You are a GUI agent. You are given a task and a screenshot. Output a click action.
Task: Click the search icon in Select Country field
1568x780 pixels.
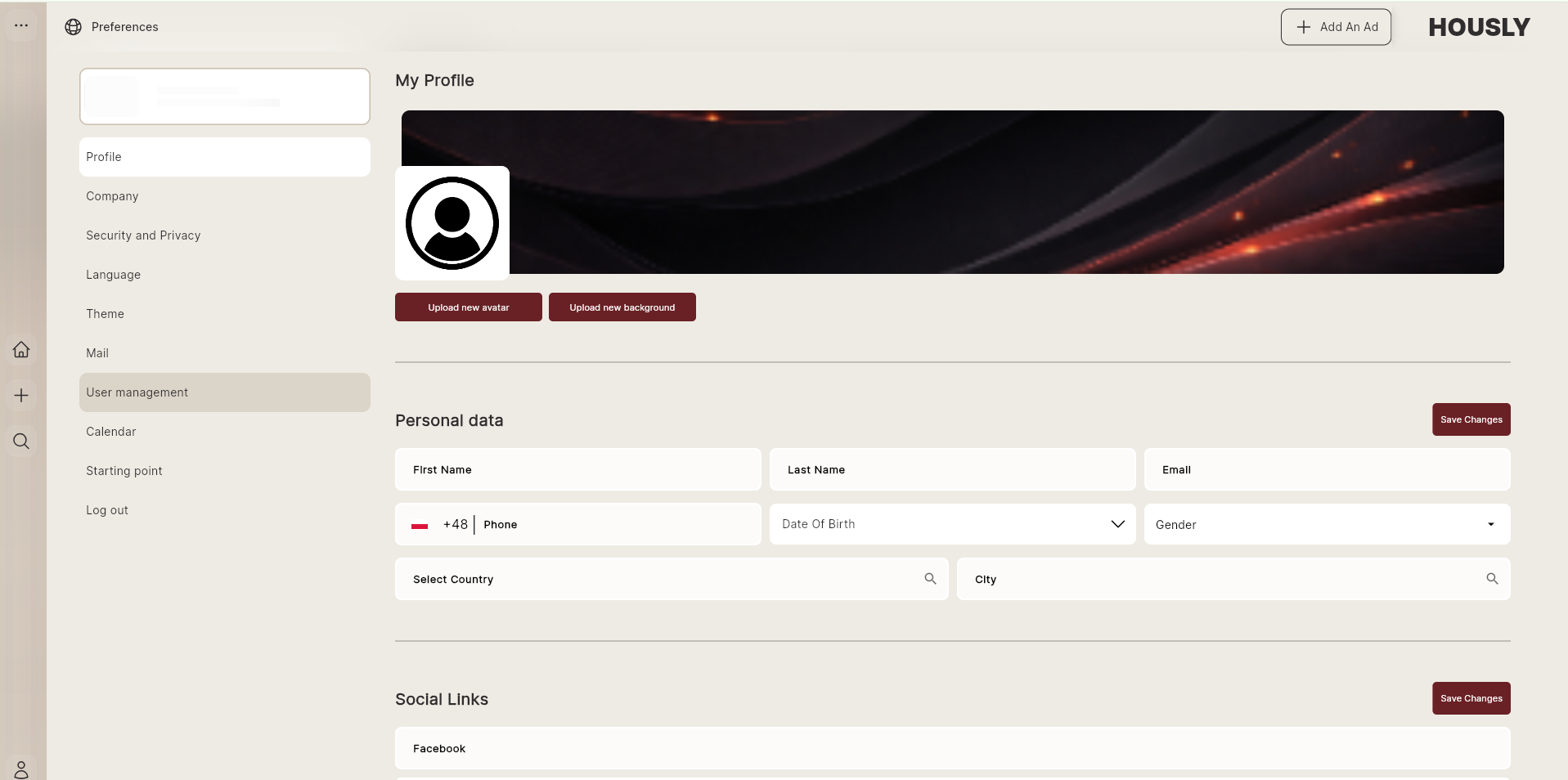pyautogui.click(x=930, y=579)
